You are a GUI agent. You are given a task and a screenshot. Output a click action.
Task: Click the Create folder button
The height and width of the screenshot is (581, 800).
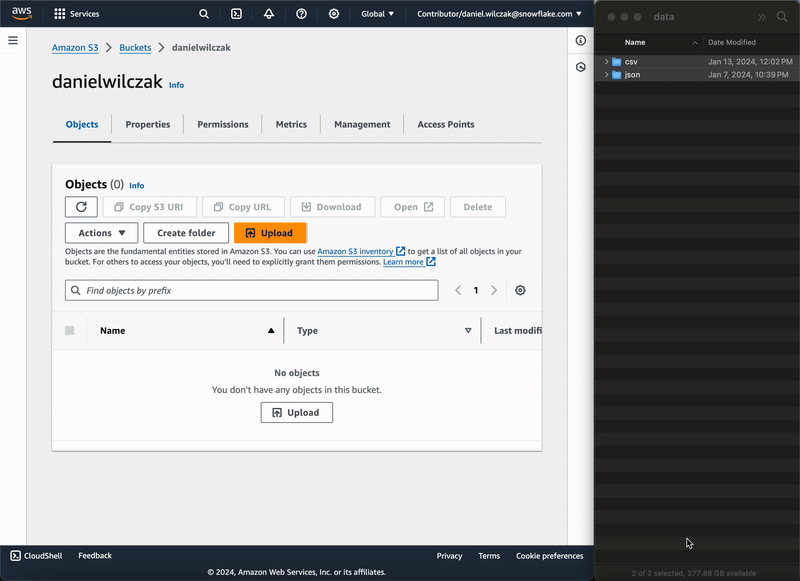point(186,233)
